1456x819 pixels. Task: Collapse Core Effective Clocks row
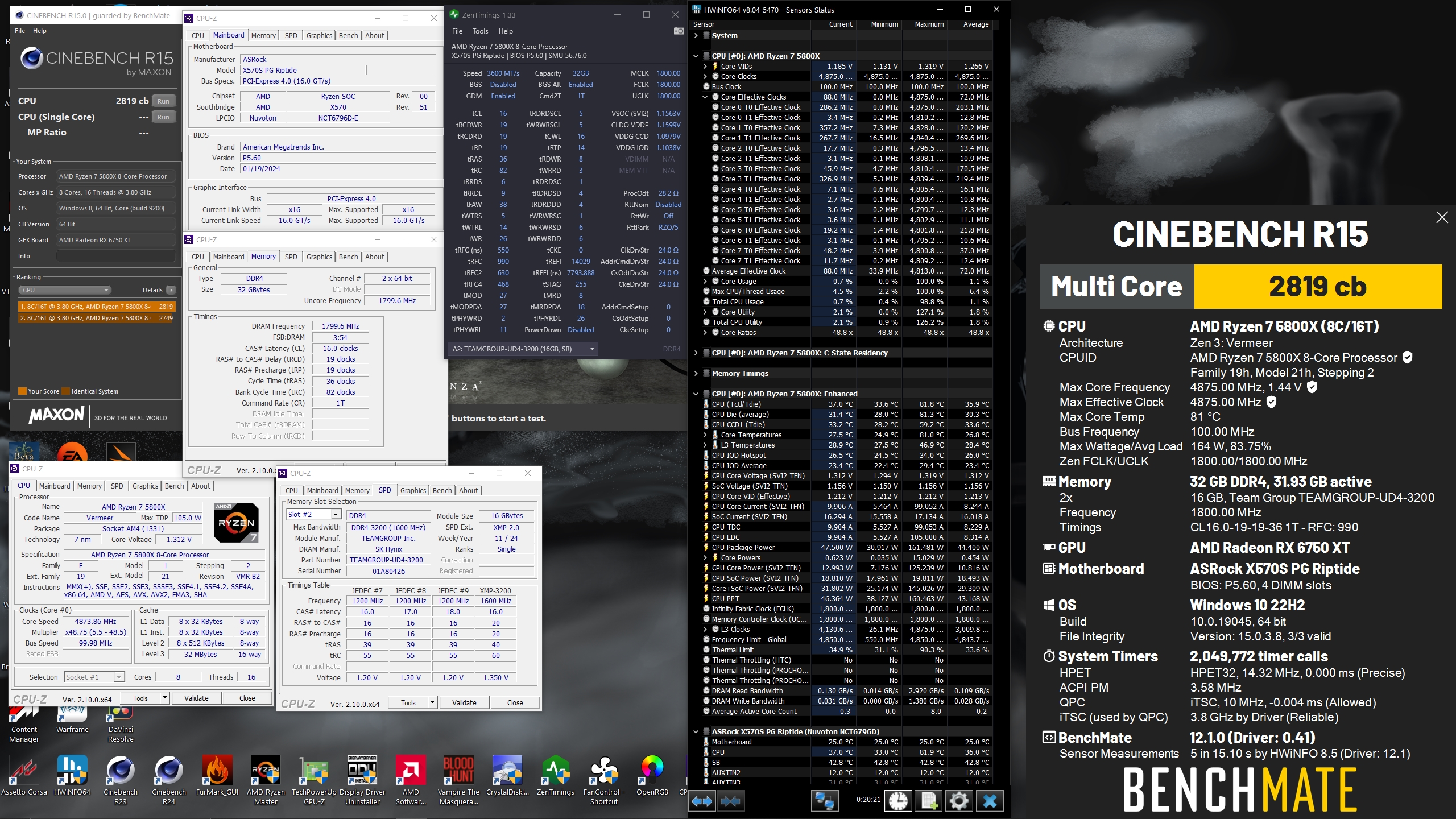coord(705,97)
